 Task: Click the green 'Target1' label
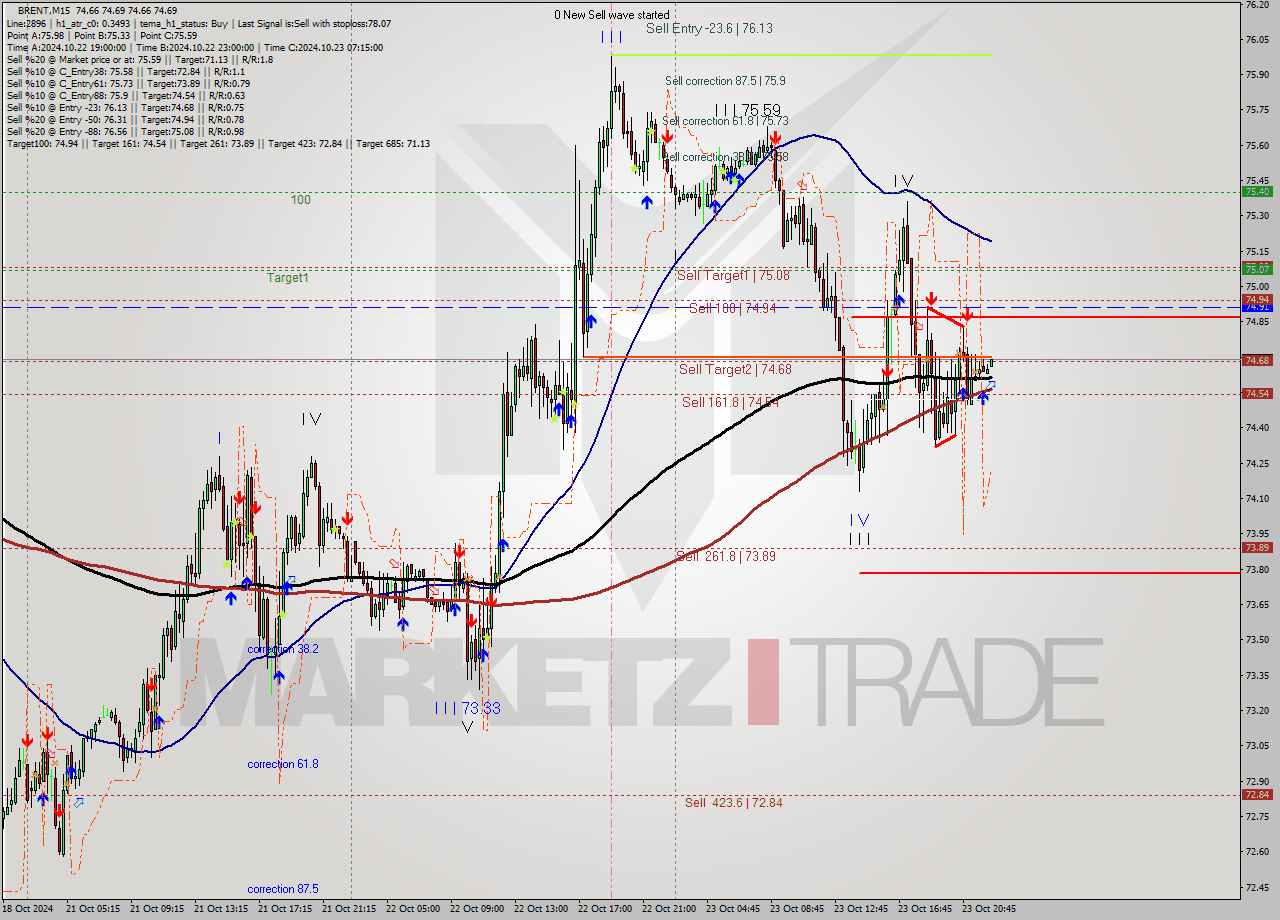288,278
